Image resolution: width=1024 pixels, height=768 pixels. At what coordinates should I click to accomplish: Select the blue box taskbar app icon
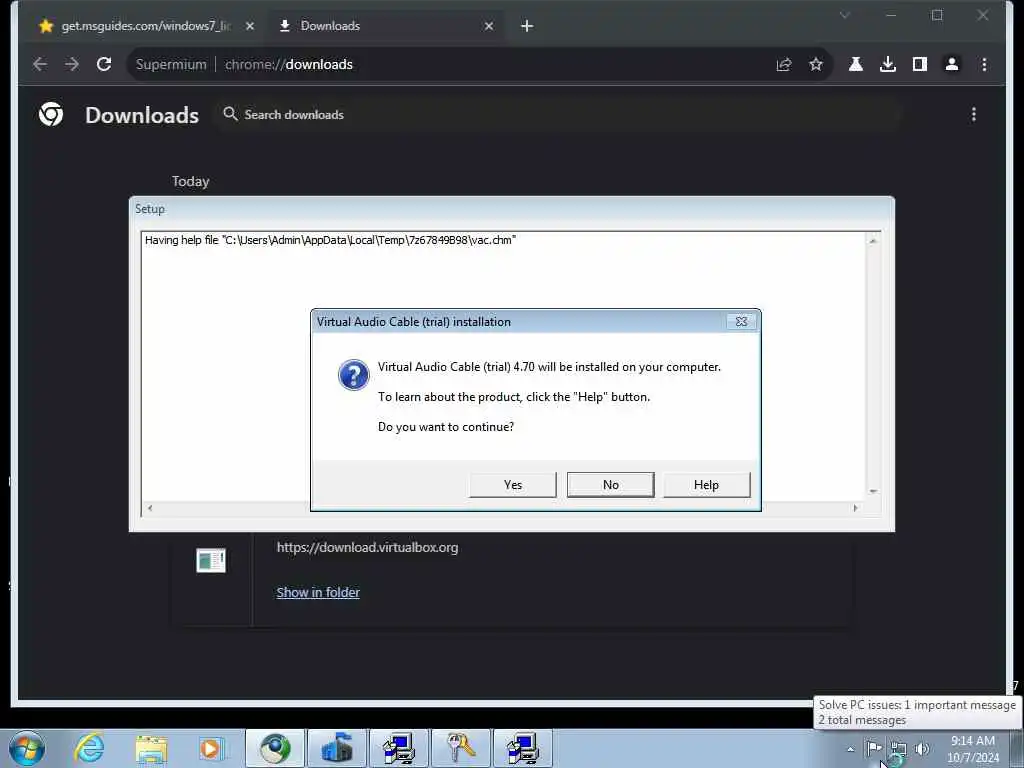pyautogui.click(x=337, y=748)
